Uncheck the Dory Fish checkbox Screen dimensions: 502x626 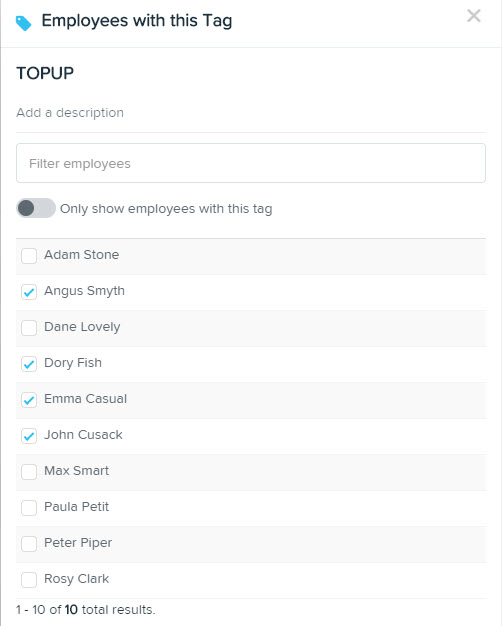[x=29, y=364]
